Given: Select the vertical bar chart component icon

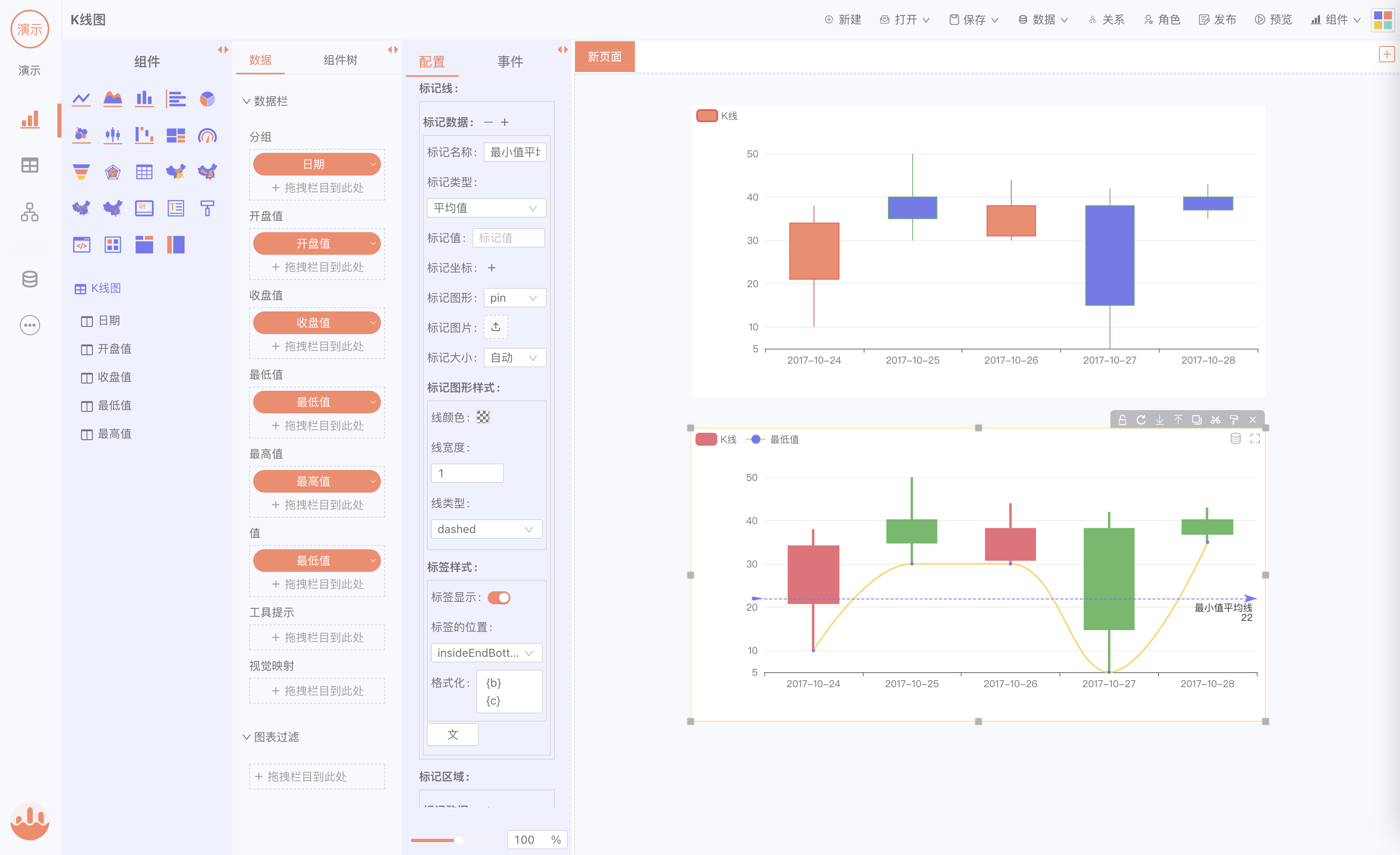Looking at the screenshot, I should pos(144,99).
